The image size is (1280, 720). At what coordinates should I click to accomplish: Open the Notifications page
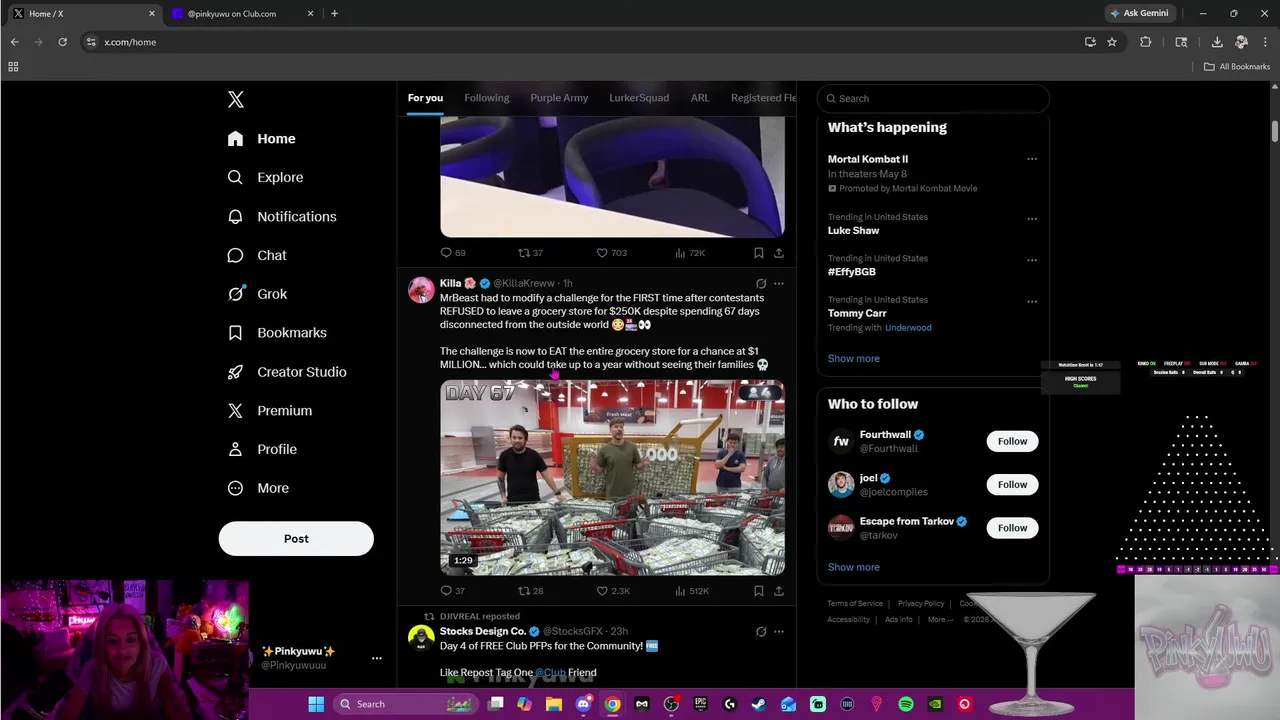[x=281, y=216]
